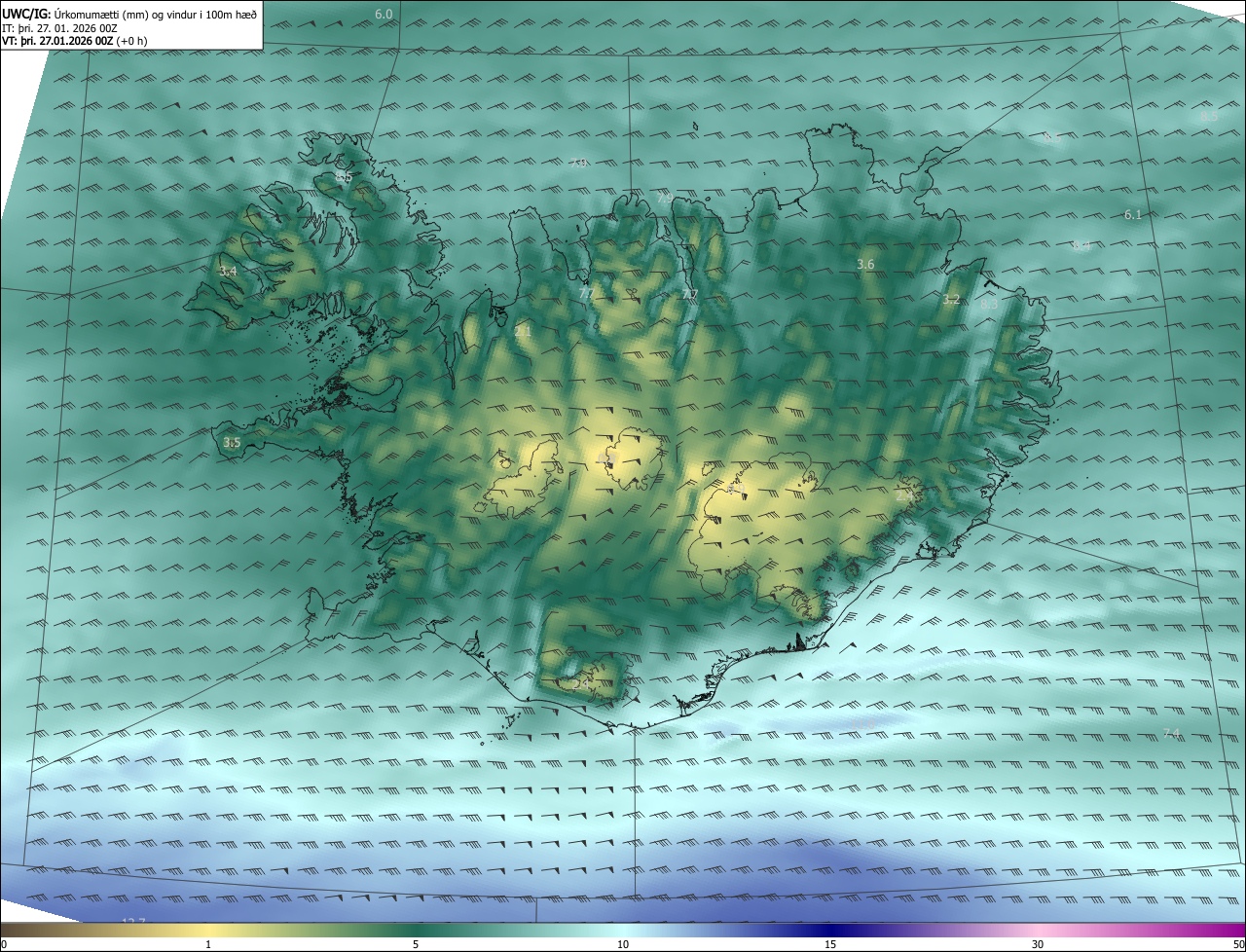Click the color scale legend bar

(623, 930)
